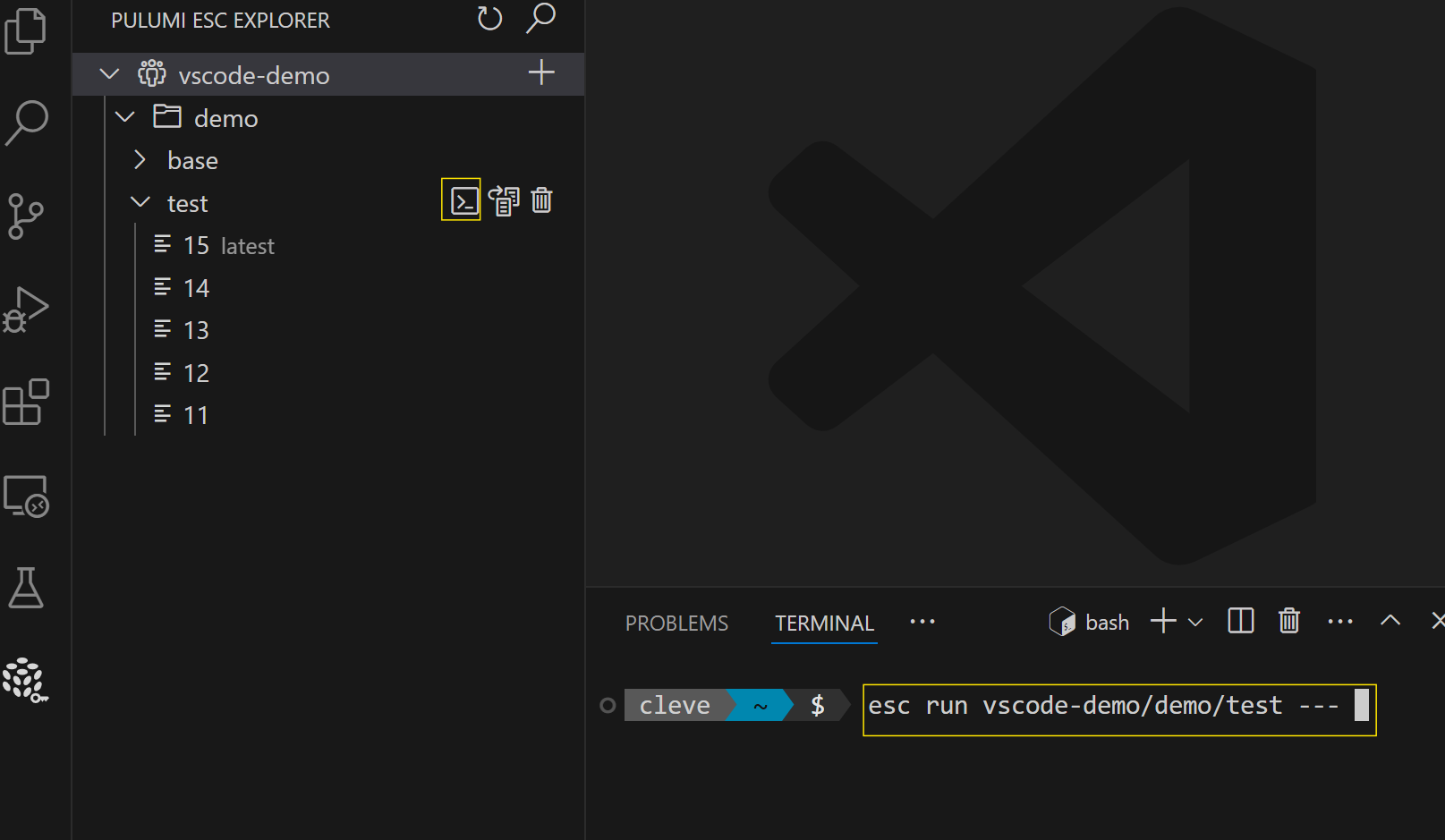
Task: Collapse the vscode-demo organization
Action: [x=108, y=74]
